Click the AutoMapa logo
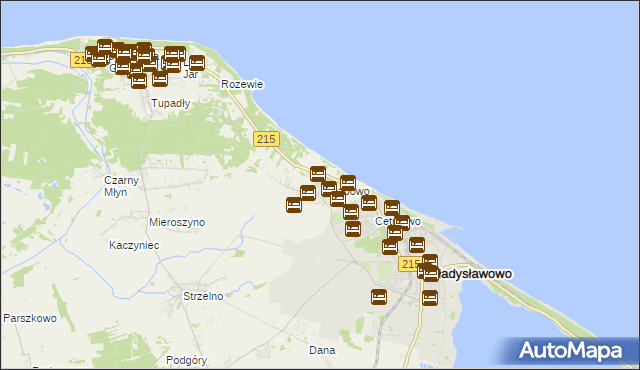This screenshot has width=640, height=370. click(571, 351)
